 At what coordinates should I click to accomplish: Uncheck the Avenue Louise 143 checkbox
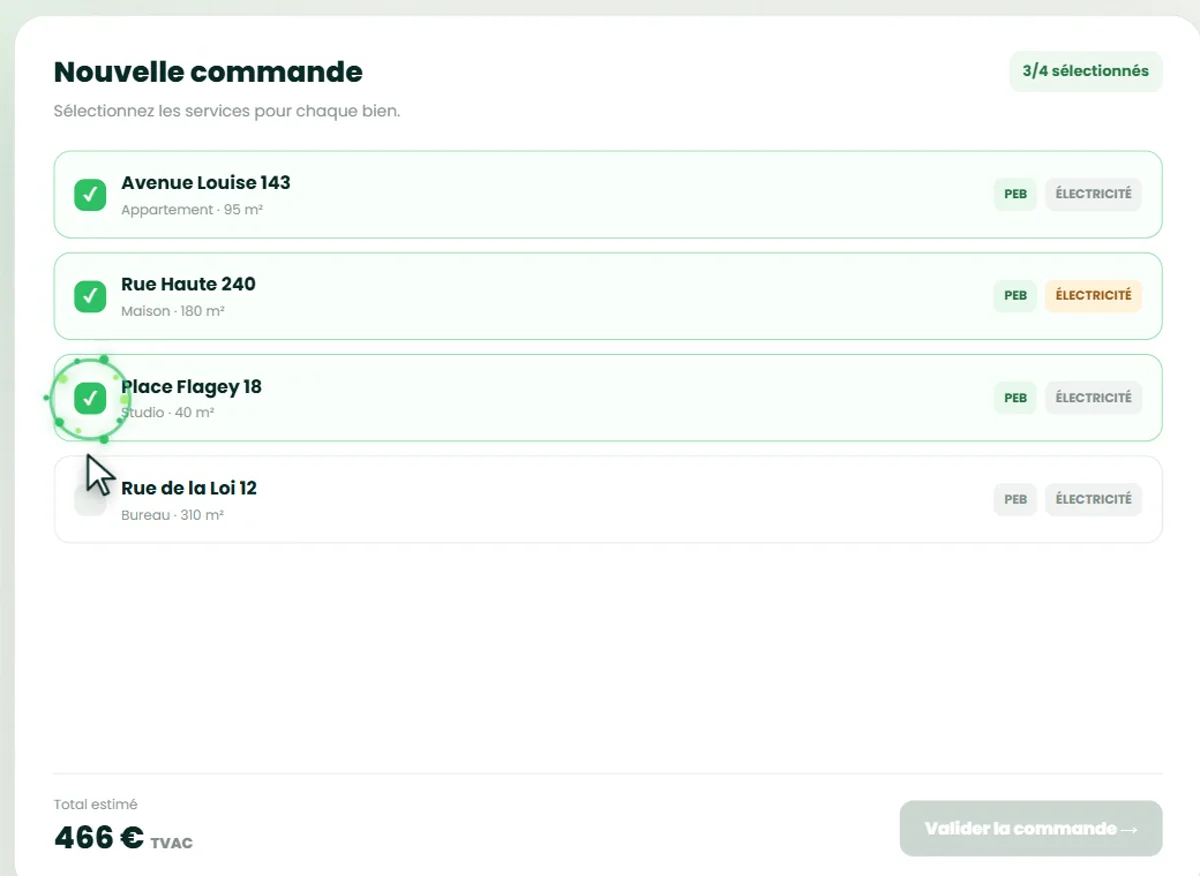tap(90, 194)
